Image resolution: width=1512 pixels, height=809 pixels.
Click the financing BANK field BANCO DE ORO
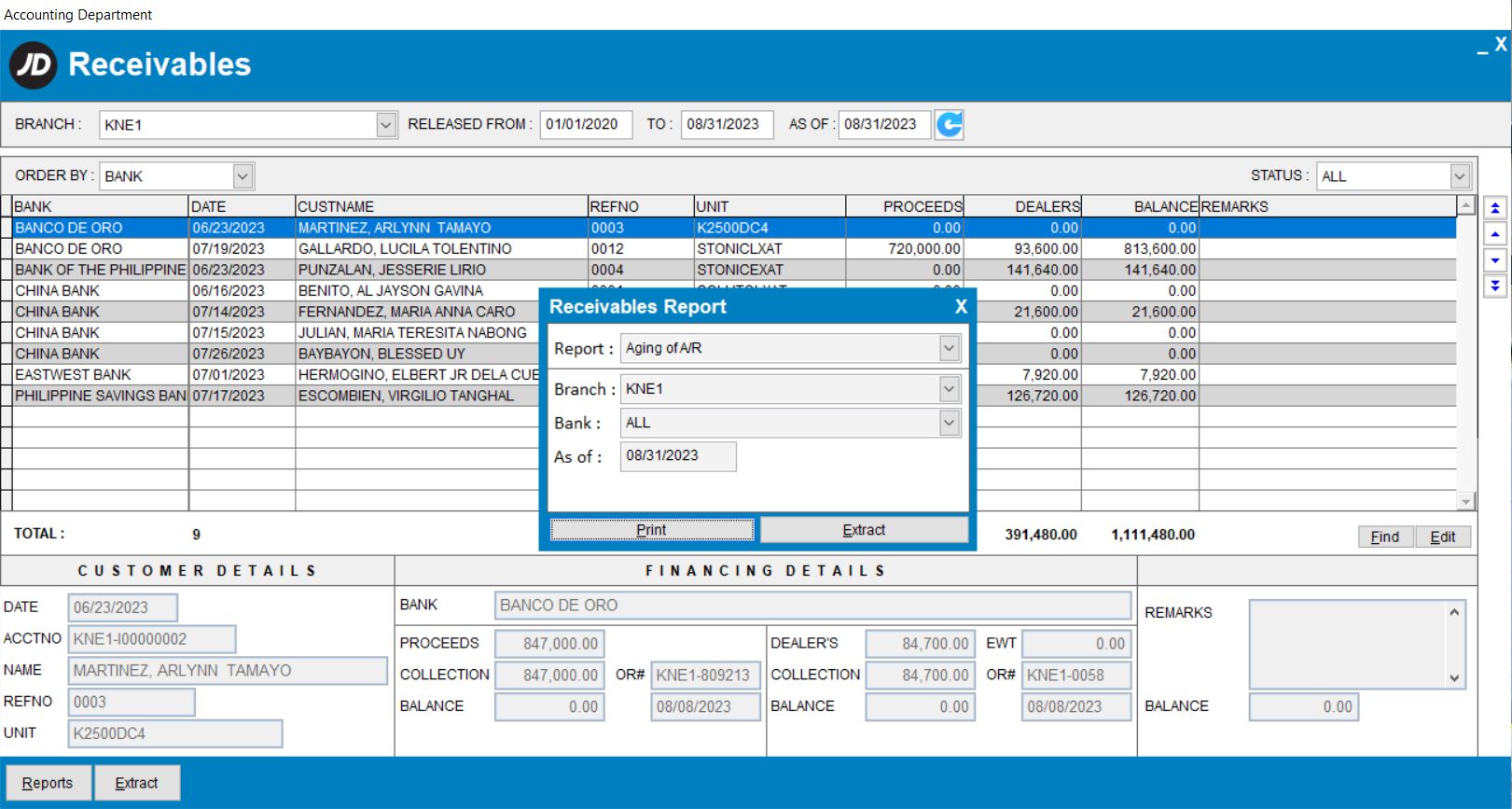812,606
